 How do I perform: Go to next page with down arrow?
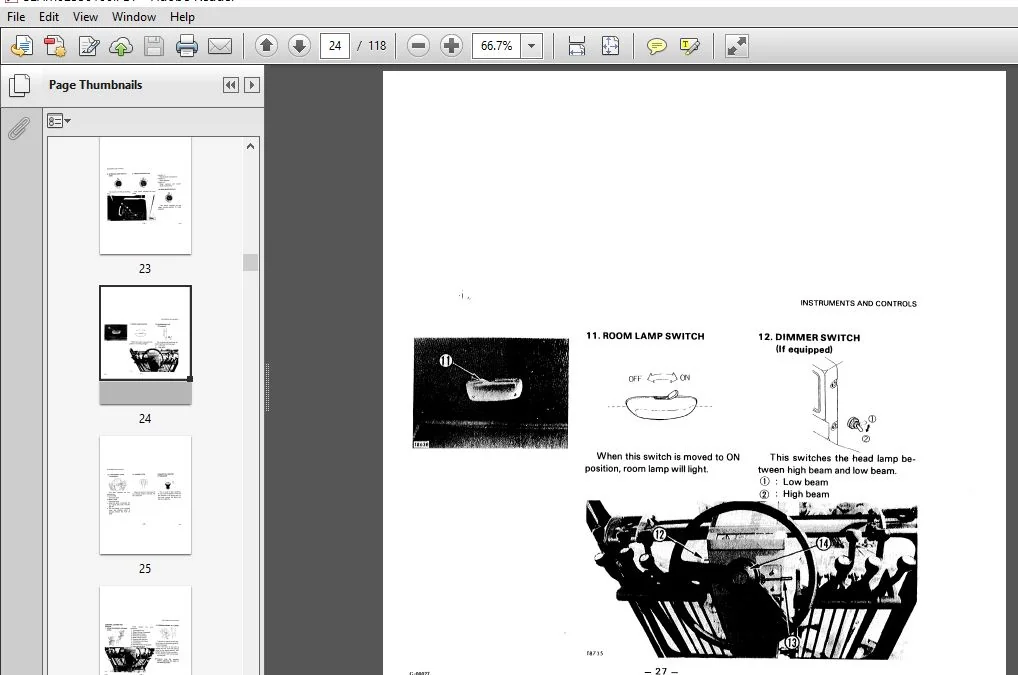(x=299, y=46)
